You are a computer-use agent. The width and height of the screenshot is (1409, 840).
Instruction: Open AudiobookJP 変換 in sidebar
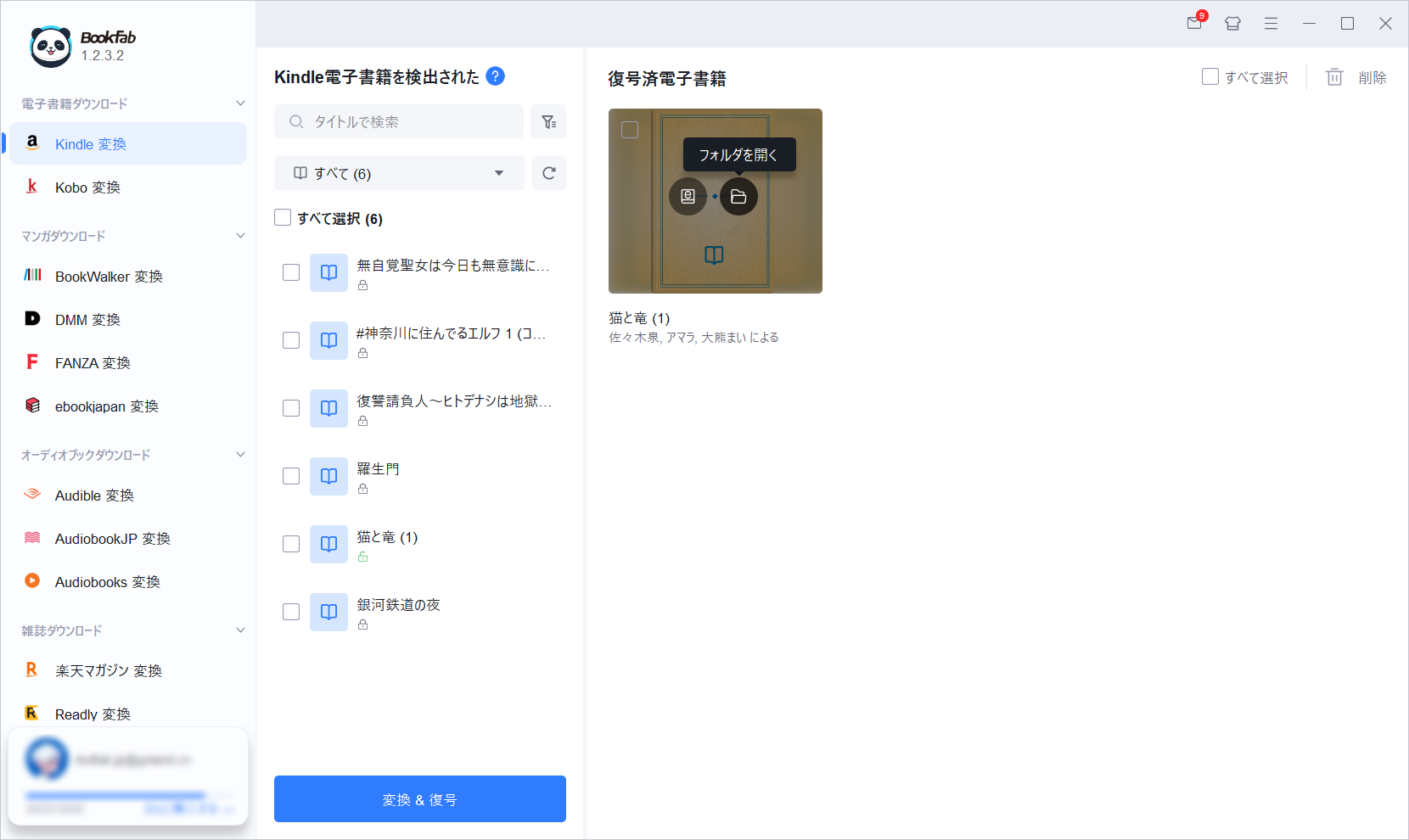(x=127, y=538)
